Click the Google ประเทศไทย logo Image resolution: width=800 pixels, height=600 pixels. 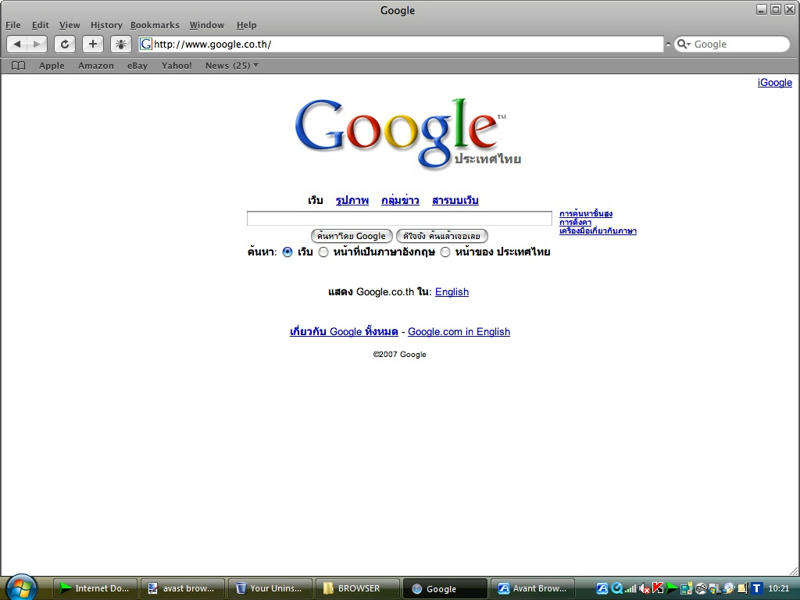coord(408,133)
